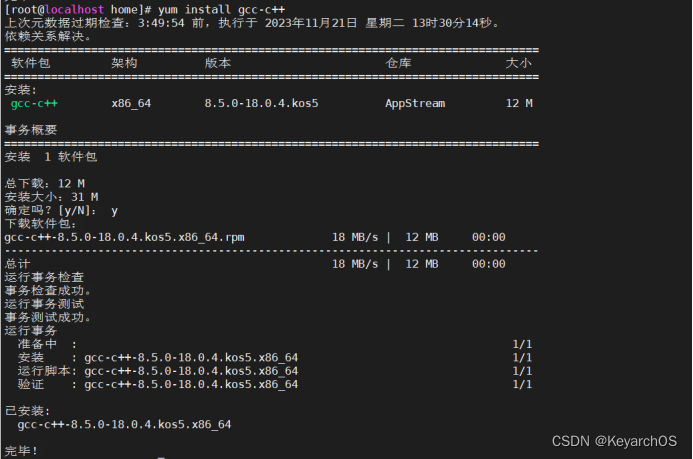Click the 仓库 column header
This screenshot has width=693, height=459.
click(398, 63)
